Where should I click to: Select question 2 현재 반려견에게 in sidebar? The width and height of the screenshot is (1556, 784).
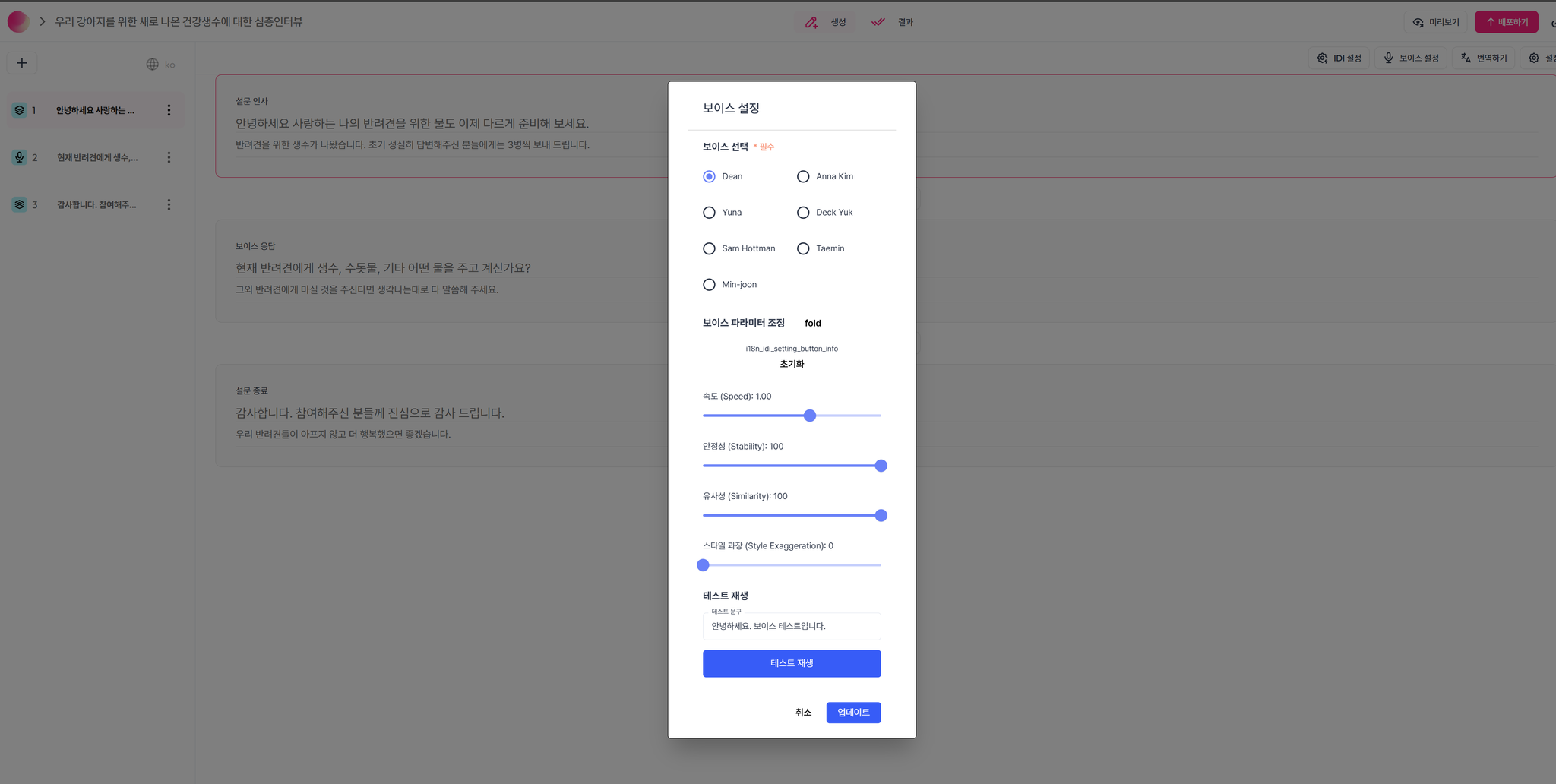95,157
